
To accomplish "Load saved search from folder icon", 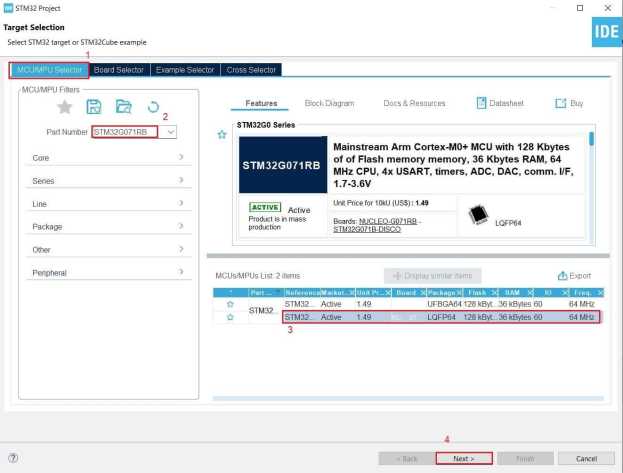I will 124,107.
